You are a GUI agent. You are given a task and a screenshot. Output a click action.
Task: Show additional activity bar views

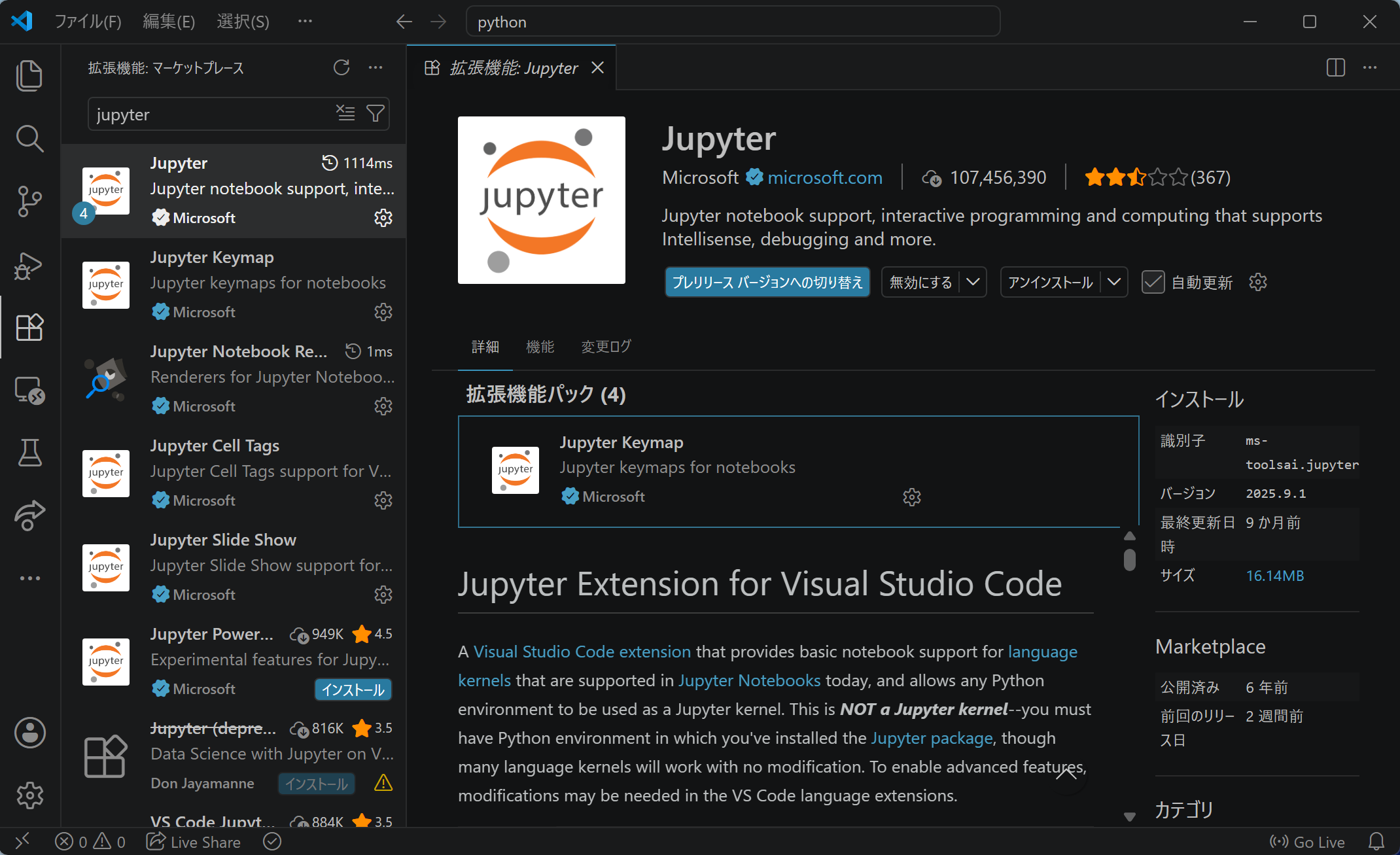pos(29,578)
